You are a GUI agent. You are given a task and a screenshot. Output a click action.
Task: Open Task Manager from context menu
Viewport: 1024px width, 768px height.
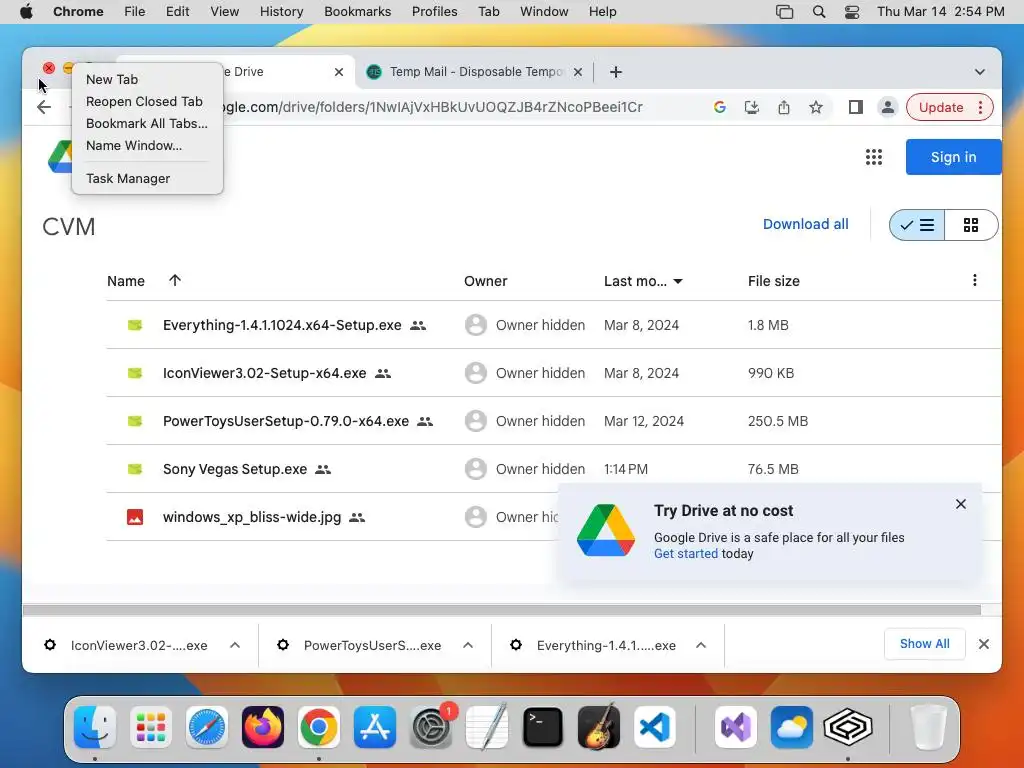[x=147, y=178]
